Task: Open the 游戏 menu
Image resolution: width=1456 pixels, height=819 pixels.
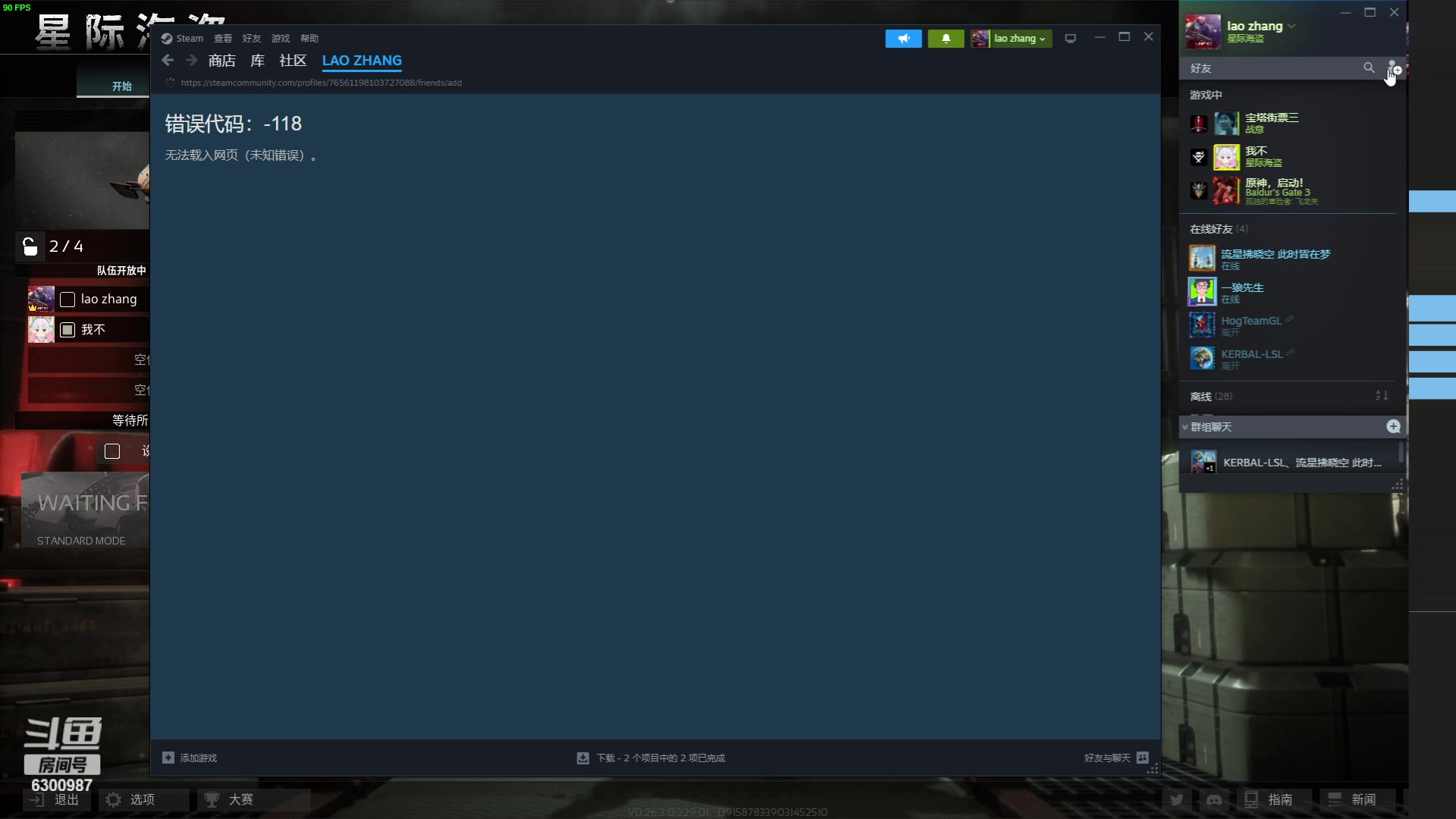Action: point(281,39)
